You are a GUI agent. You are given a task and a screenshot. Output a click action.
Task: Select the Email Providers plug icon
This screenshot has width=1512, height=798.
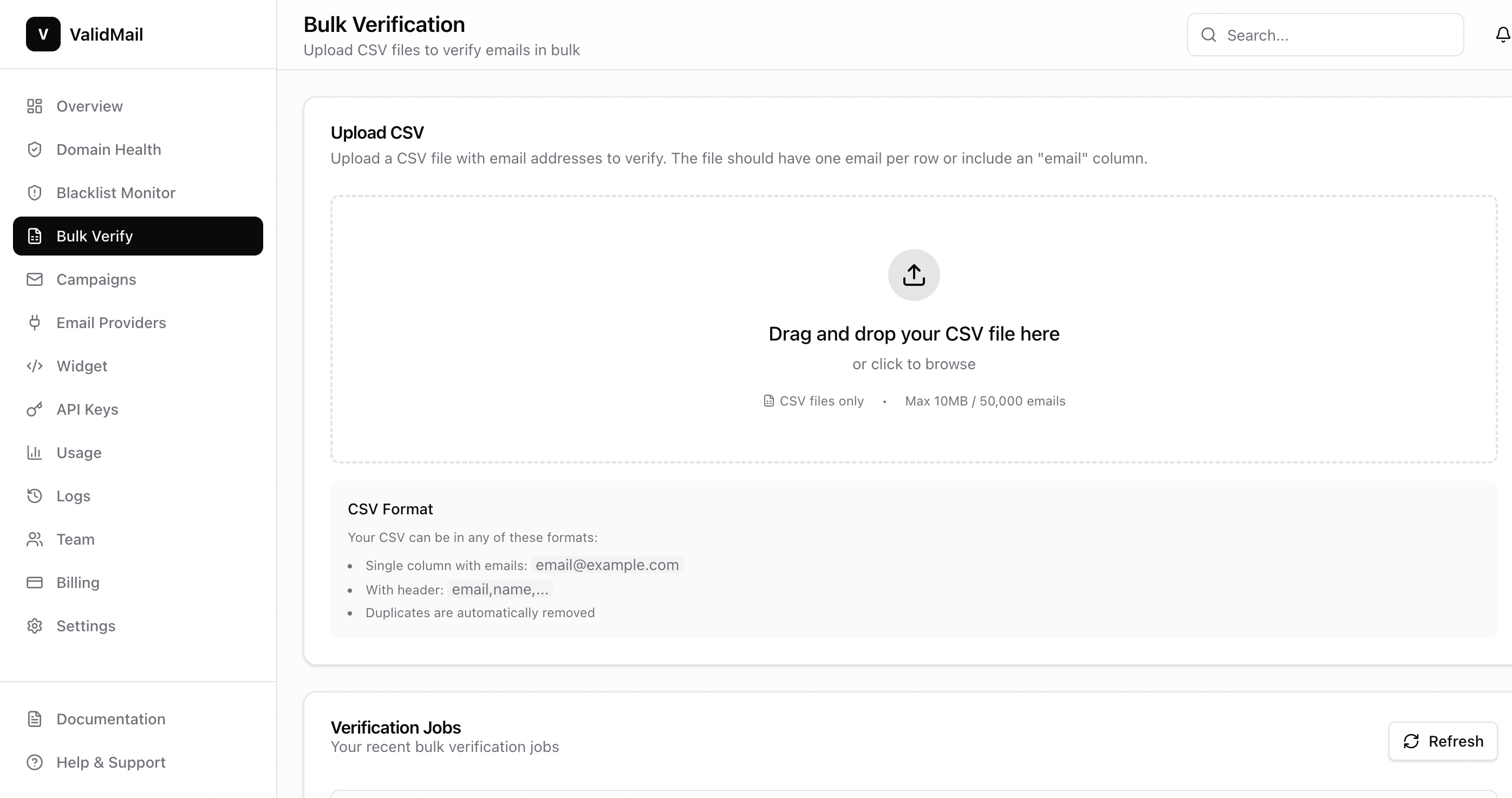tap(34, 323)
